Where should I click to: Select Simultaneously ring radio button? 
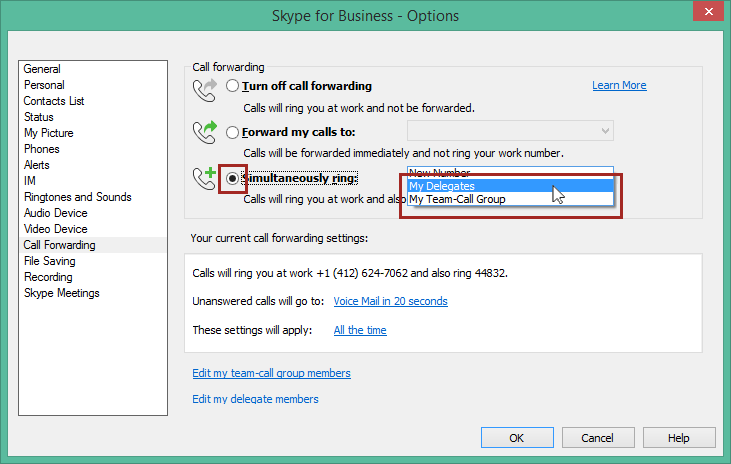tap(232, 178)
